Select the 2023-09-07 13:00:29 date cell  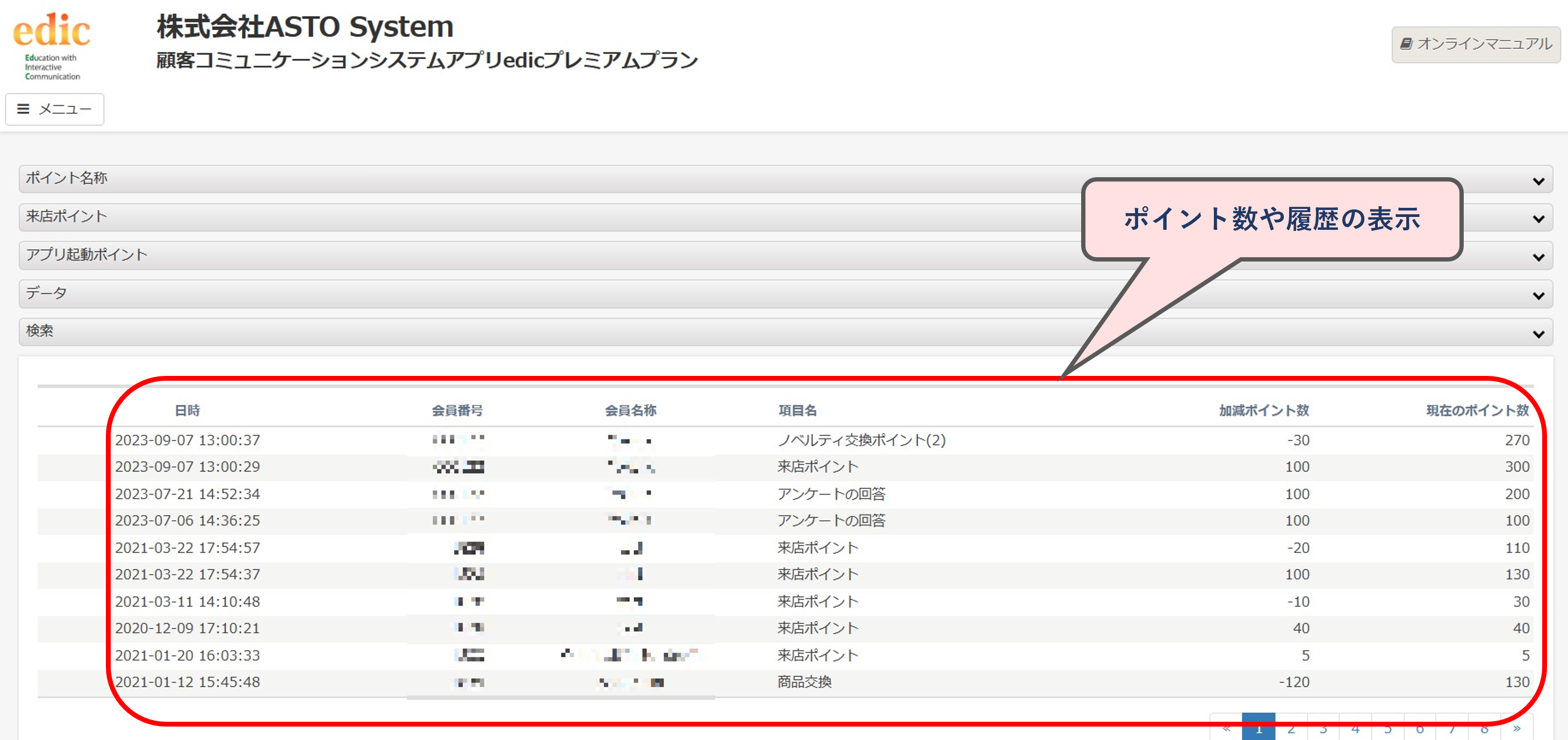pyautogui.click(x=188, y=467)
